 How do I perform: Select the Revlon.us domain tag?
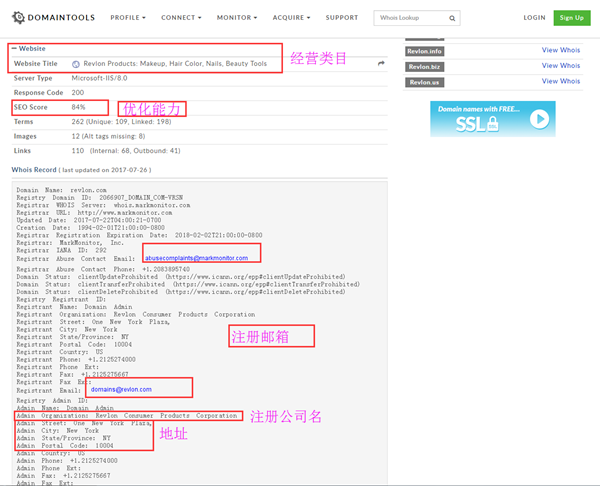pyautogui.click(x=424, y=82)
